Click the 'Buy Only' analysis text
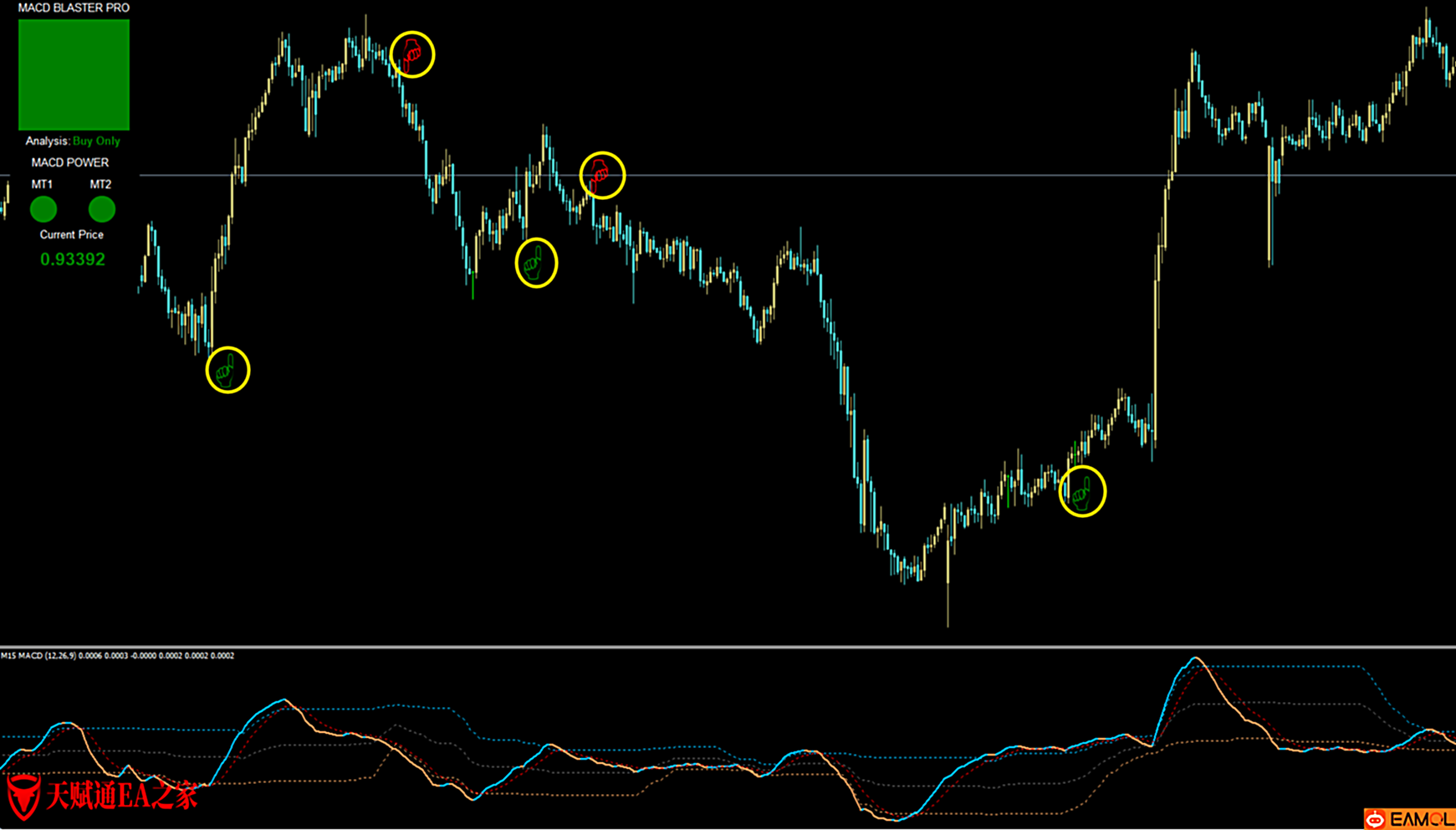The image size is (1456, 830). point(96,141)
